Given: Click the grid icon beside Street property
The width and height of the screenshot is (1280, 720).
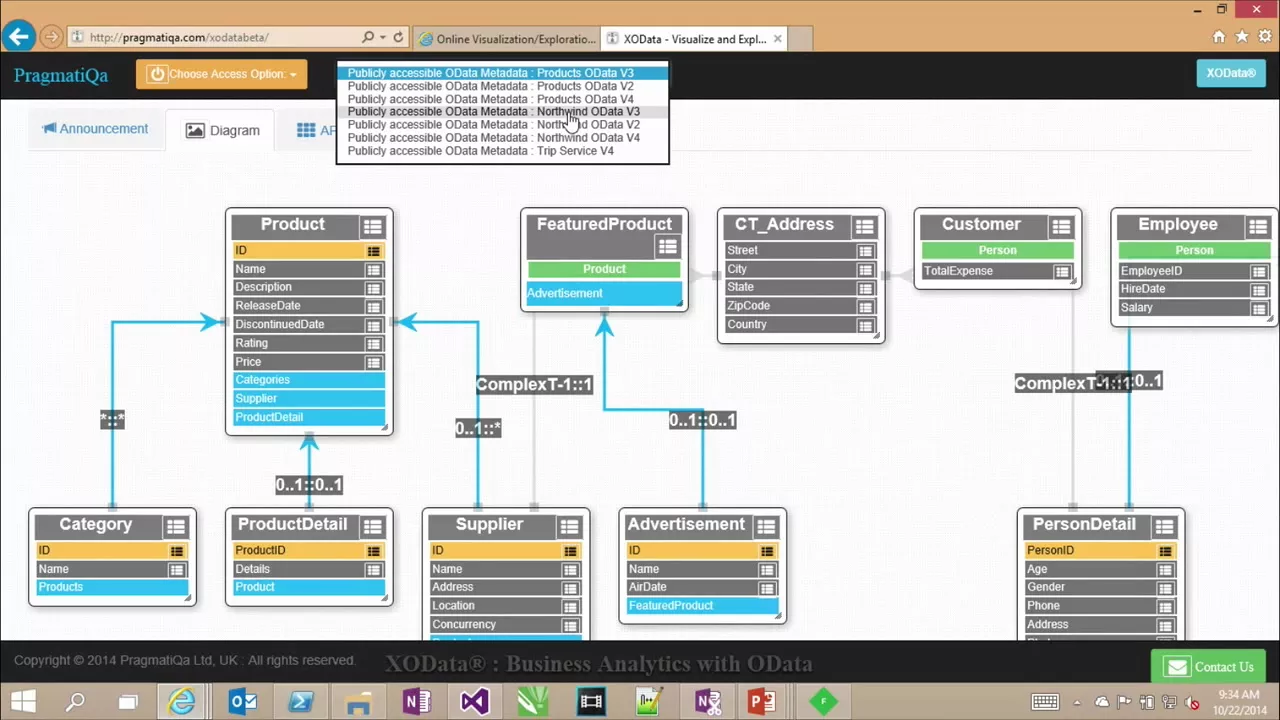Looking at the screenshot, I should click(865, 251).
